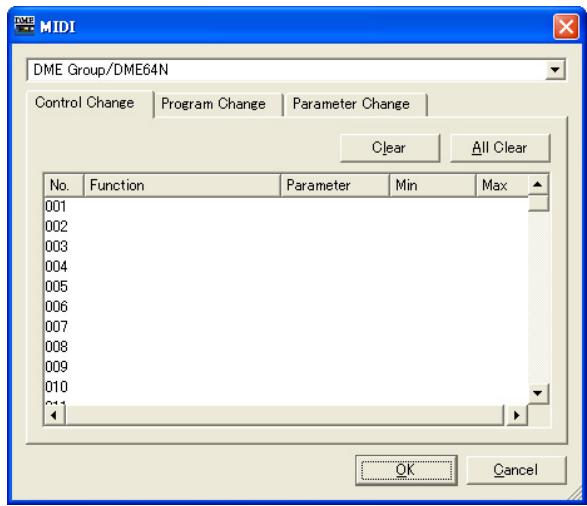The height and width of the screenshot is (506, 587).
Task: Sort by the No. column header
Action: tap(64, 185)
